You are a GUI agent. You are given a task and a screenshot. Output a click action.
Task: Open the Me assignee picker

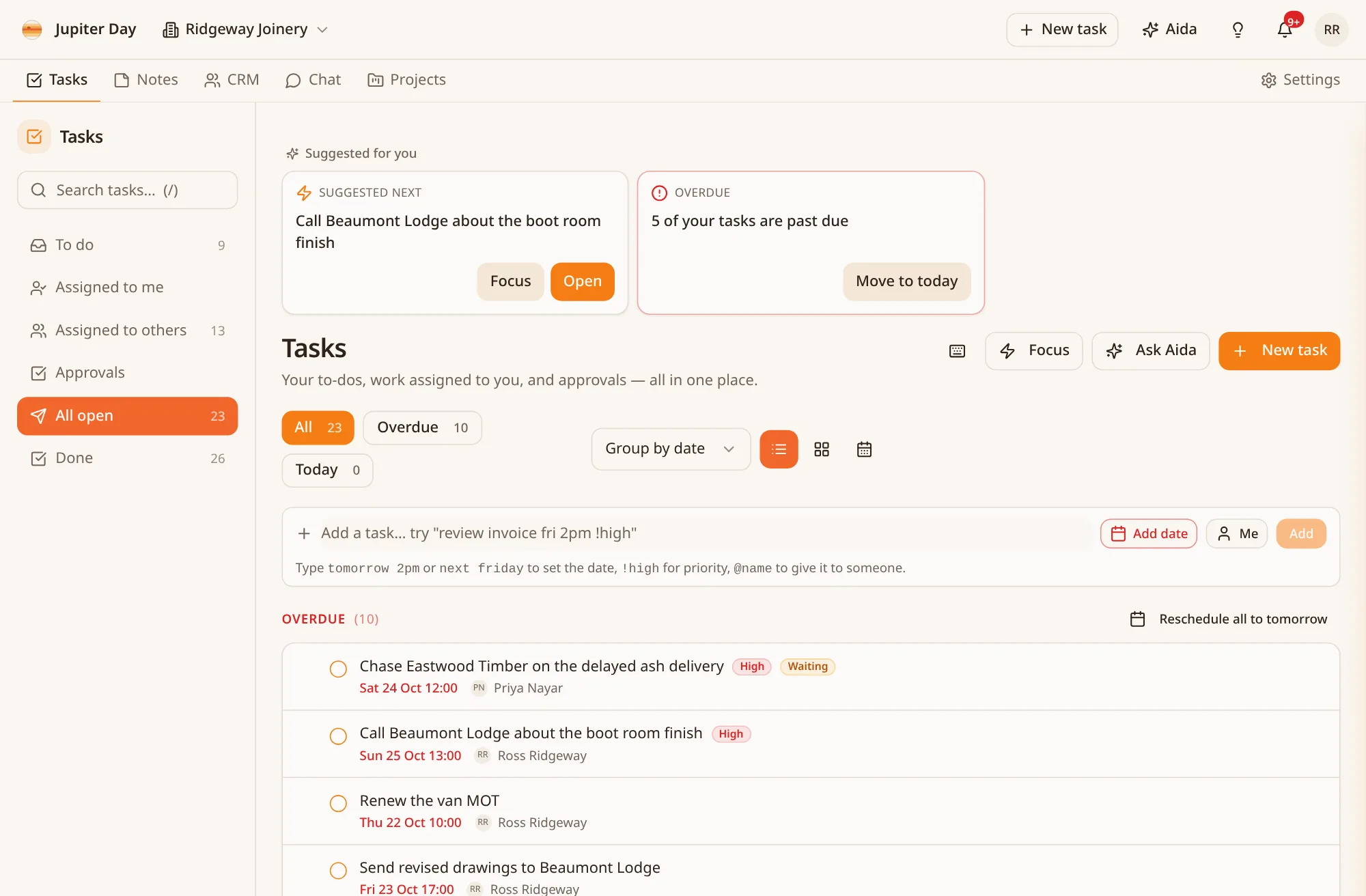pos(1236,533)
